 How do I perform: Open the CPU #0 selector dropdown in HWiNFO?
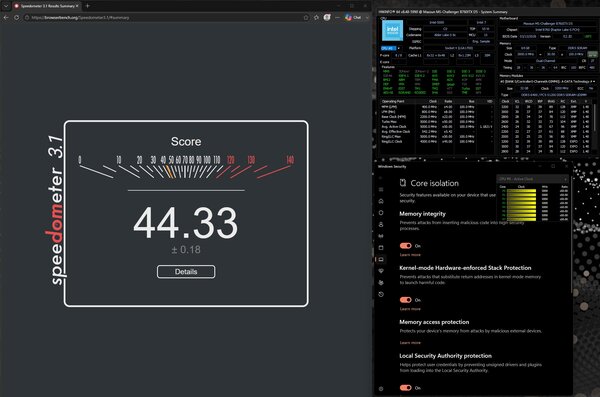[391, 48]
